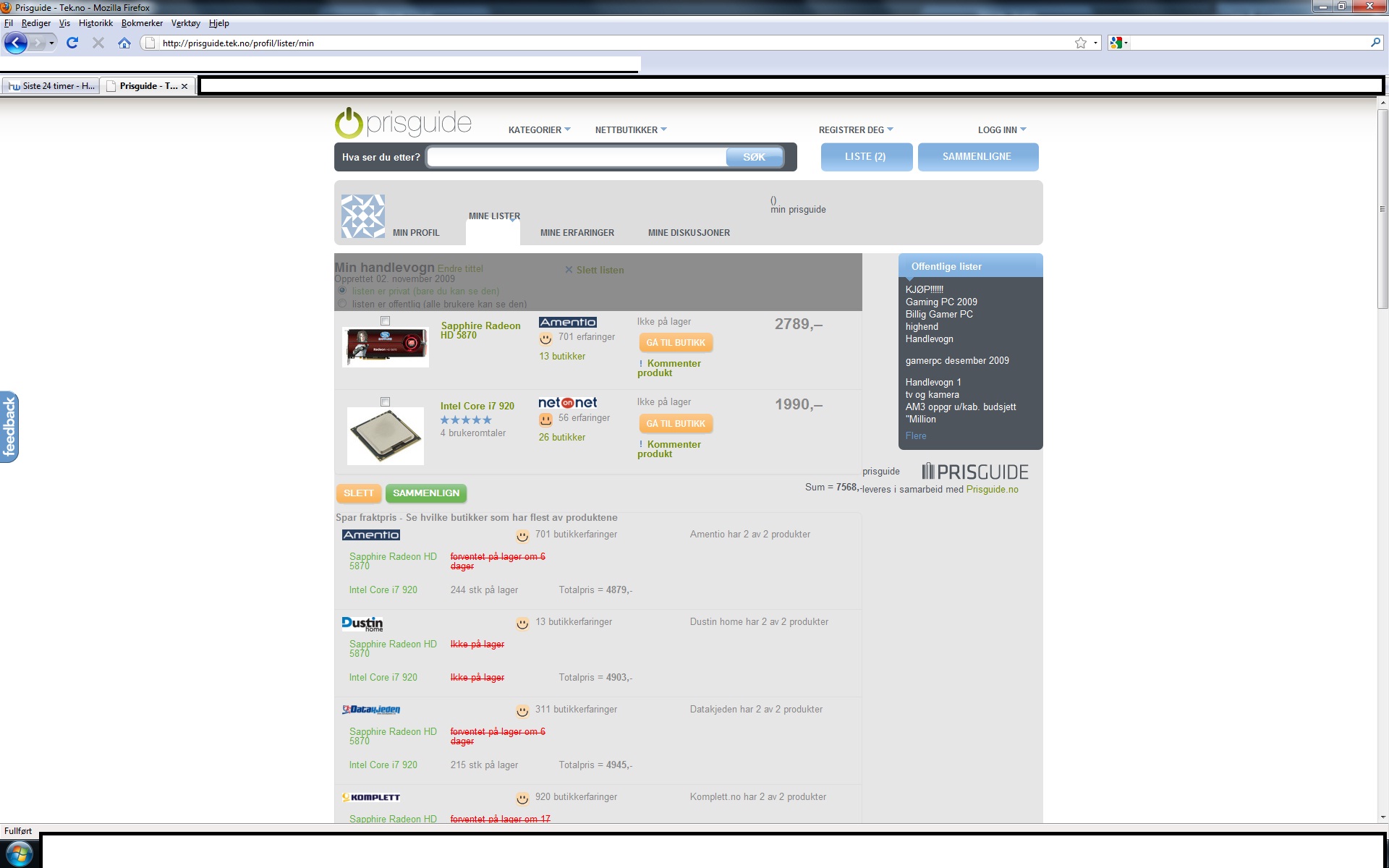The image size is (1389, 868).
Task: Open the Windows Start orb
Action: pyautogui.click(x=19, y=854)
